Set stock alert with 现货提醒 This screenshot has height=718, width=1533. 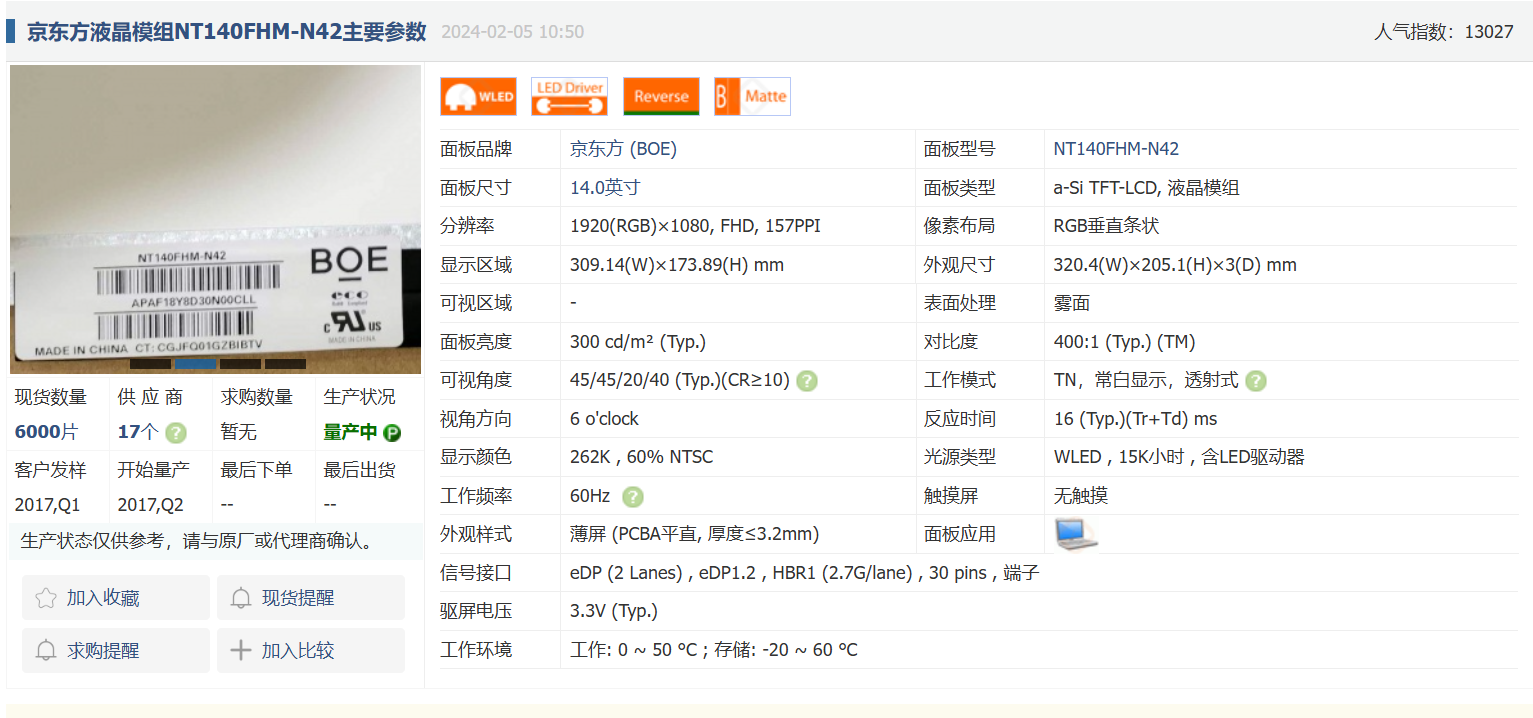(x=311, y=598)
